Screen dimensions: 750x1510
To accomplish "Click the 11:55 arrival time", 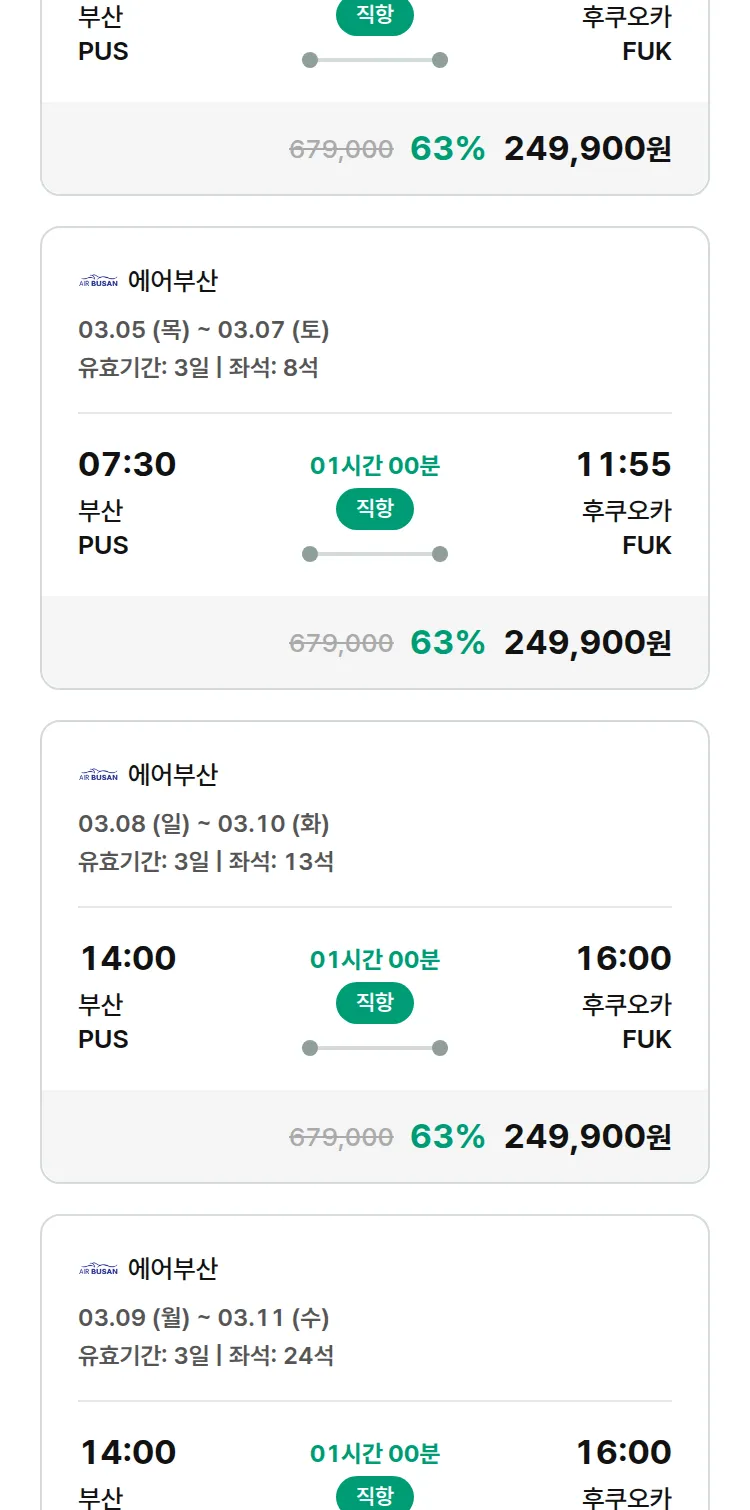I will 623,465.
